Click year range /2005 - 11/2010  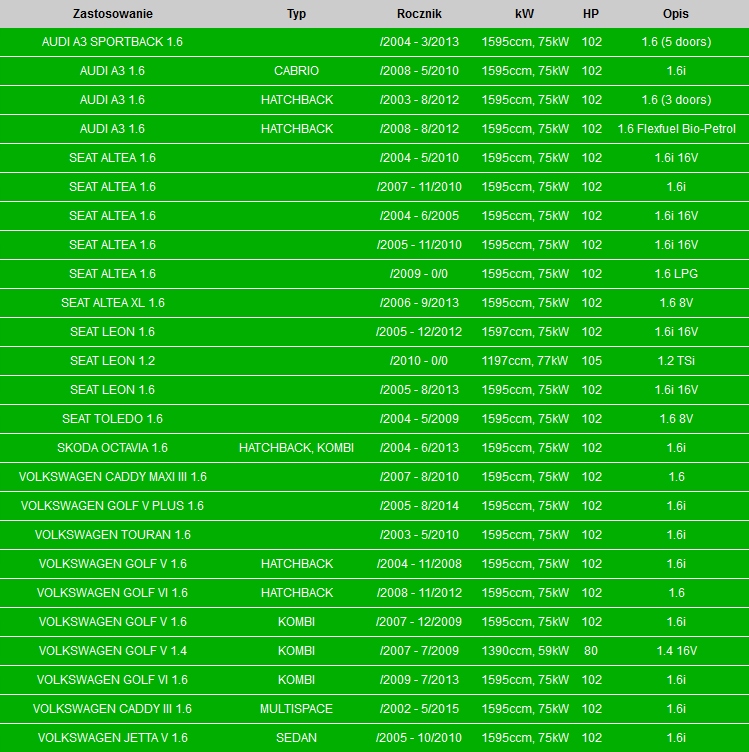(419, 245)
